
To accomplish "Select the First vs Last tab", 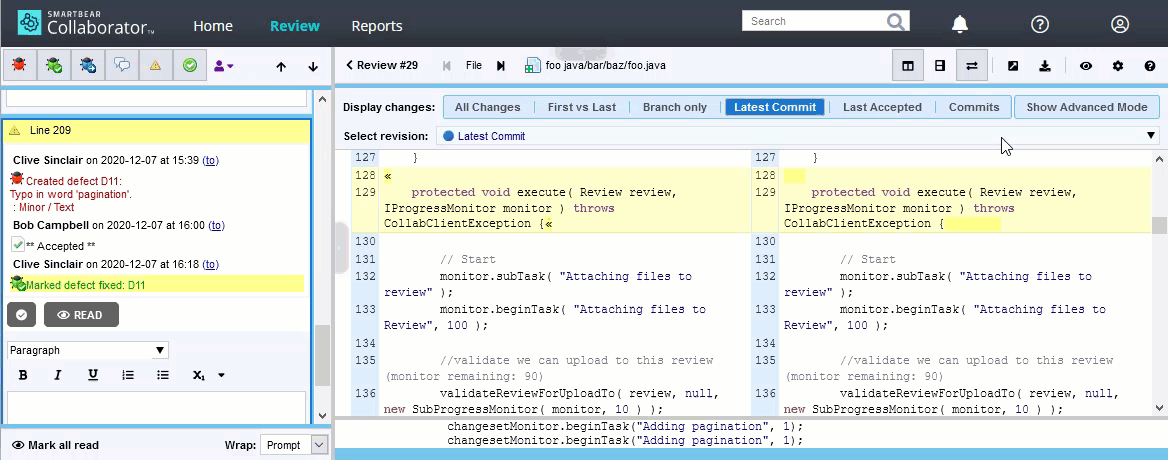I will coord(582,107).
